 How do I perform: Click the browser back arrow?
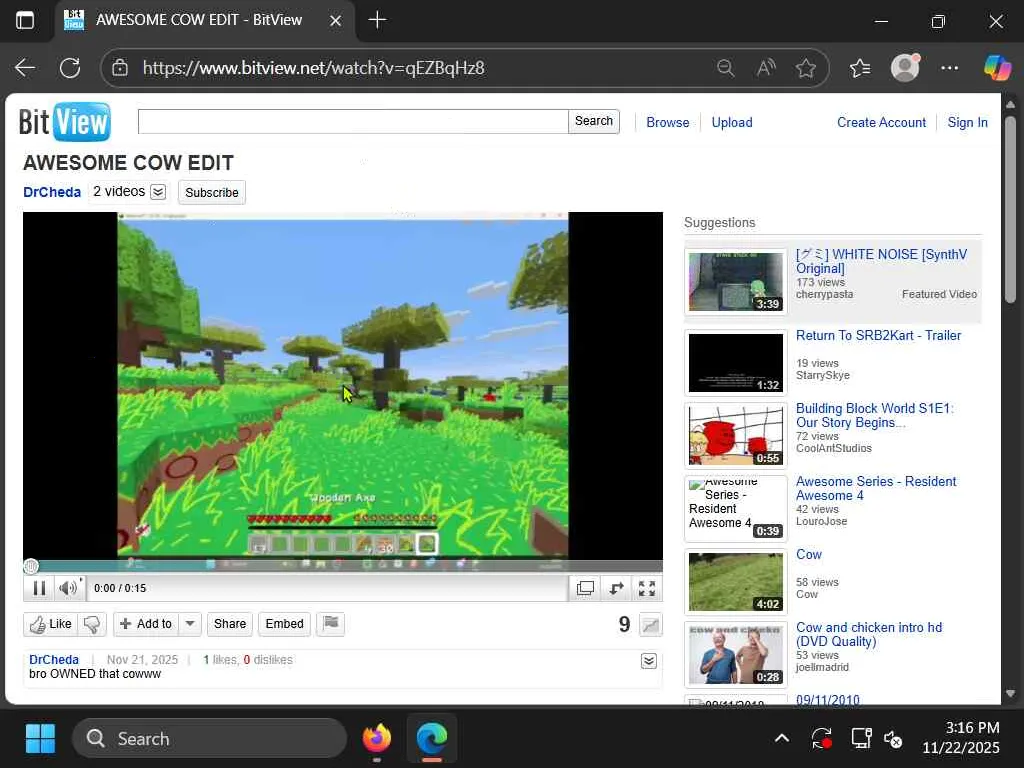pyautogui.click(x=25, y=67)
